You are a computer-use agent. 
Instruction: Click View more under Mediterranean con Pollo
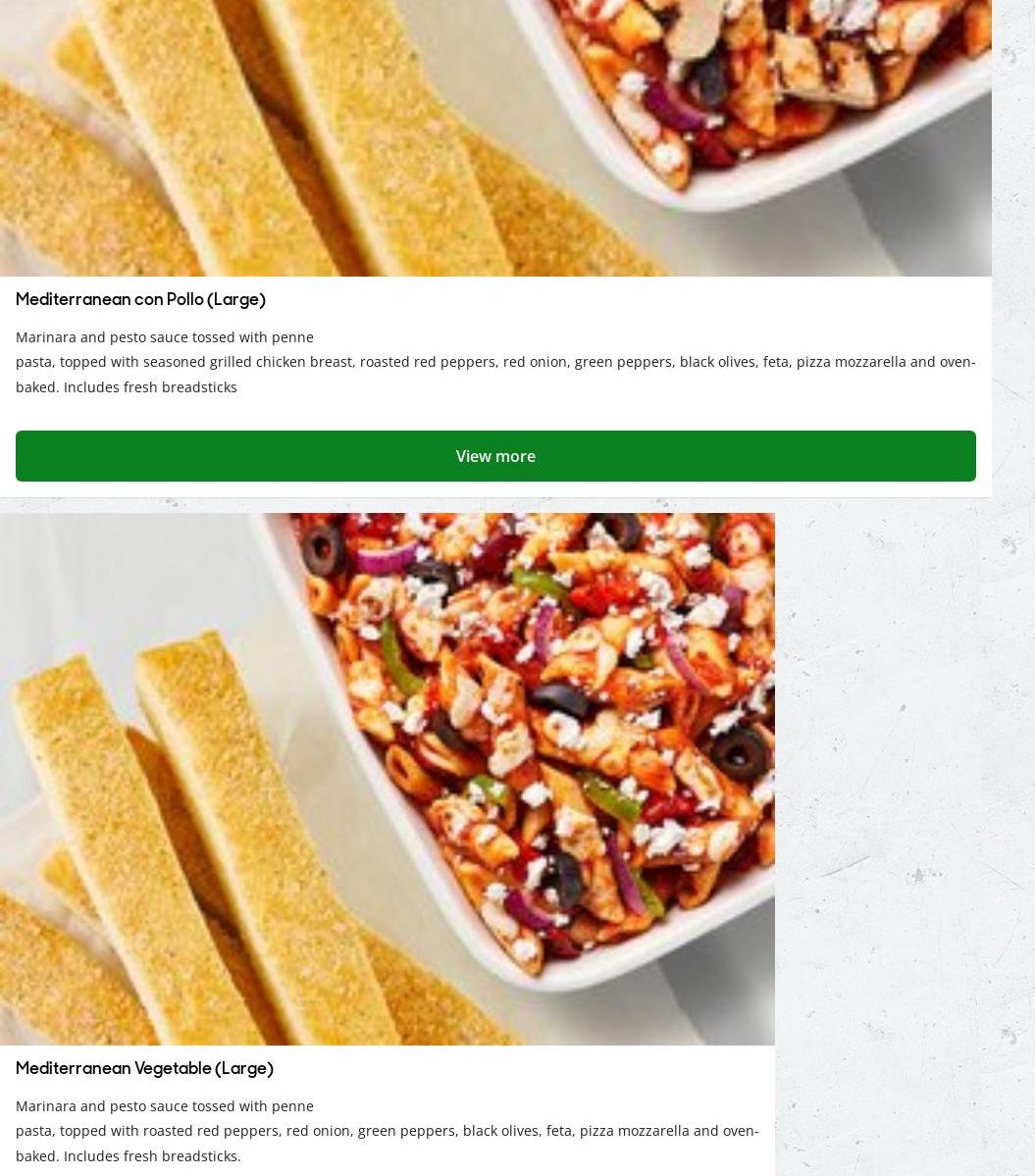[495, 456]
